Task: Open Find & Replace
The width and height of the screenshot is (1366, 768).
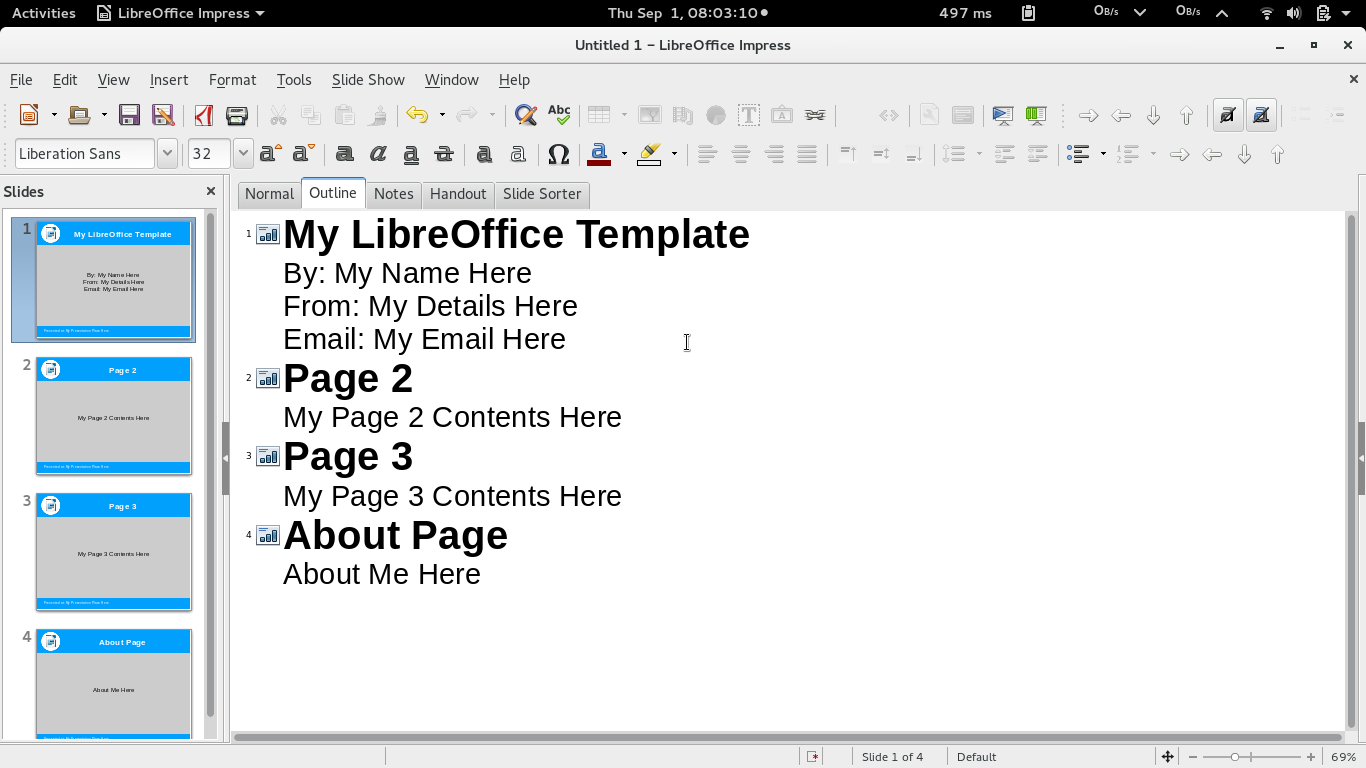Action: click(x=525, y=115)
